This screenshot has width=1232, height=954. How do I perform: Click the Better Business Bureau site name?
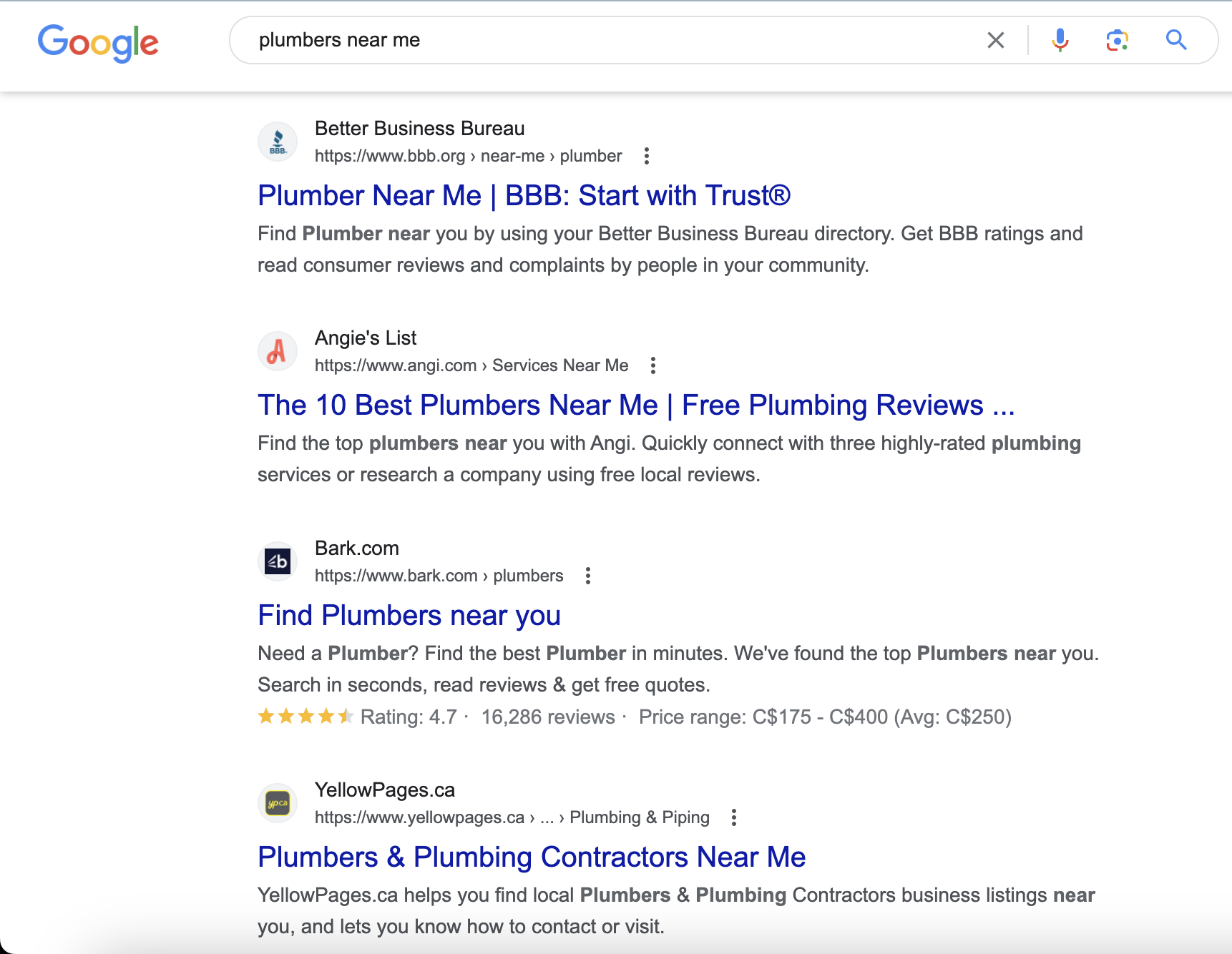click(420, 129)
